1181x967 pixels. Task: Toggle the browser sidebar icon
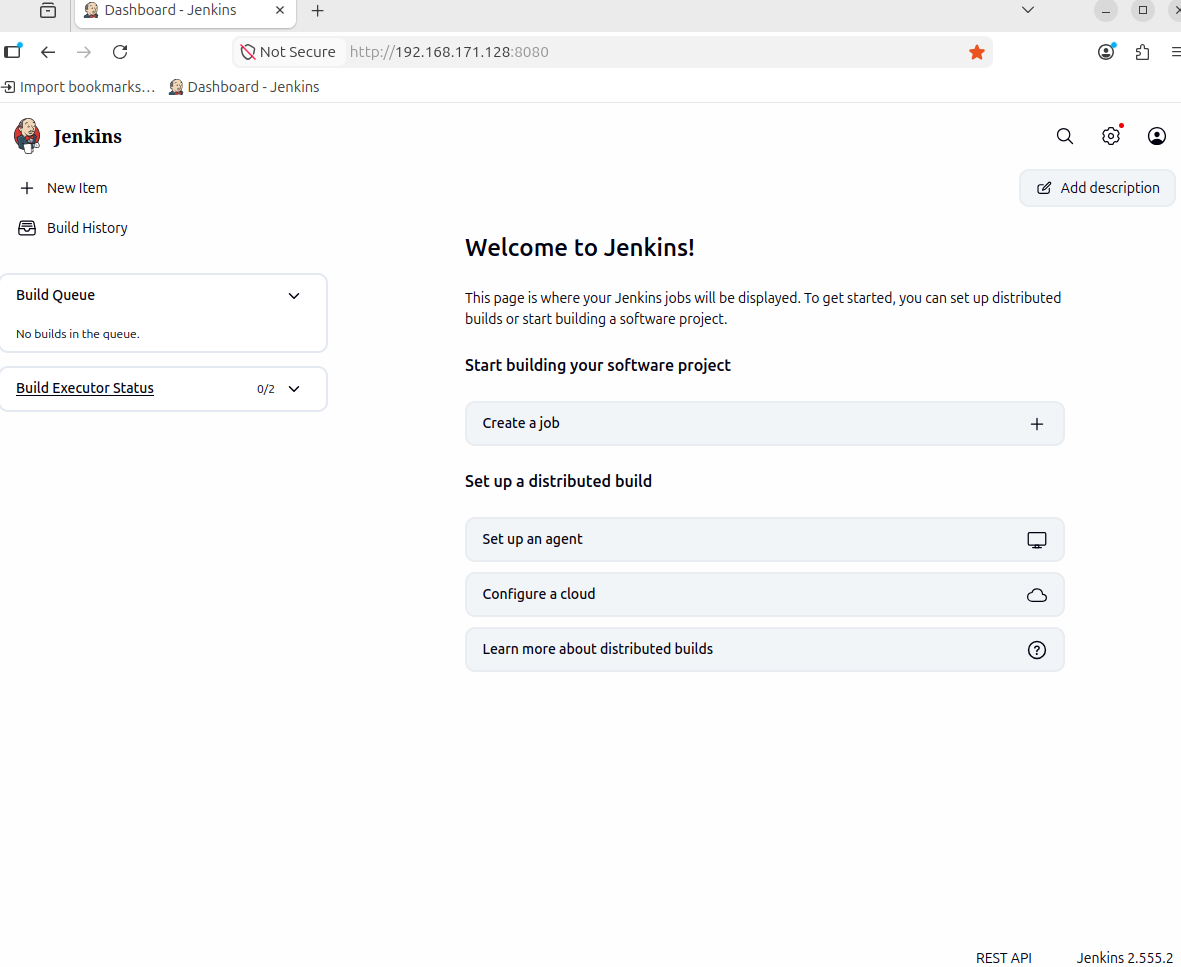tap(13, 51)
